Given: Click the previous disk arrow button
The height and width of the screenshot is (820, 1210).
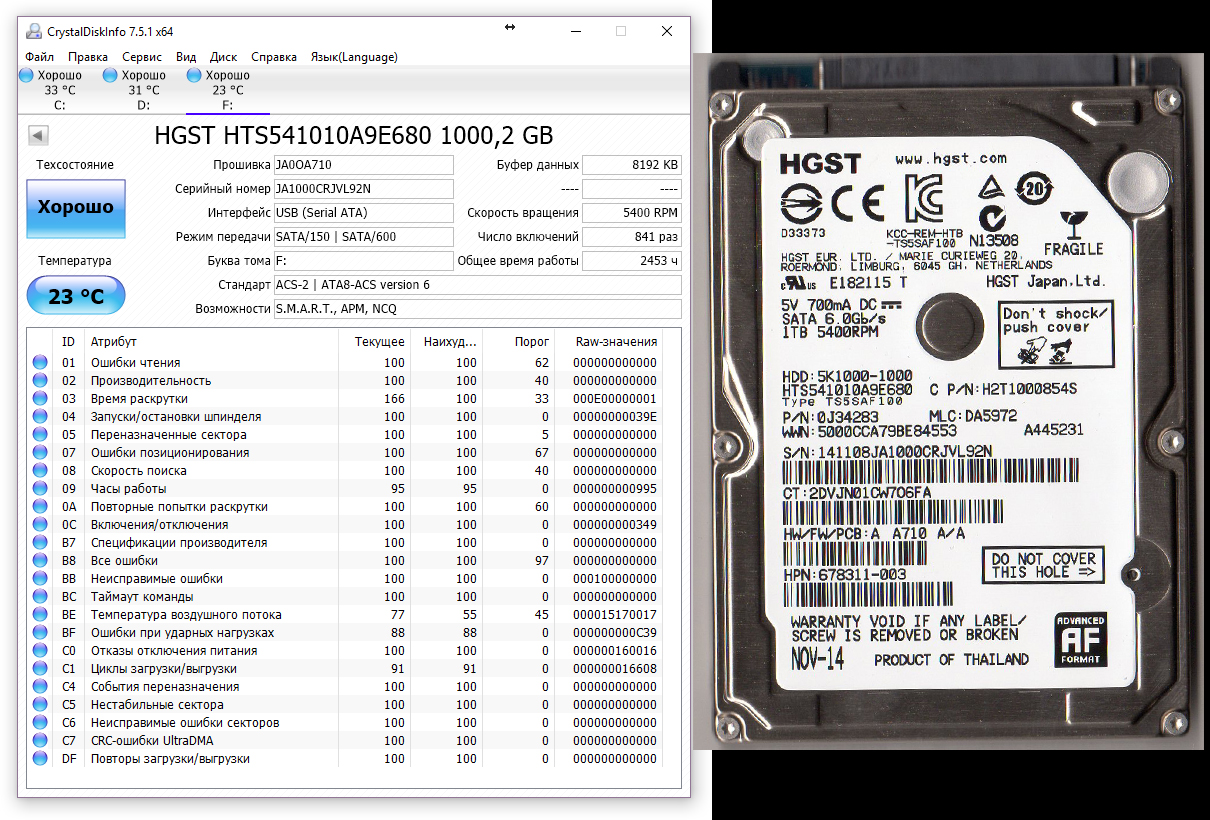Looking at the screenshot, I should pyautogui.click(x=38, y=135).
